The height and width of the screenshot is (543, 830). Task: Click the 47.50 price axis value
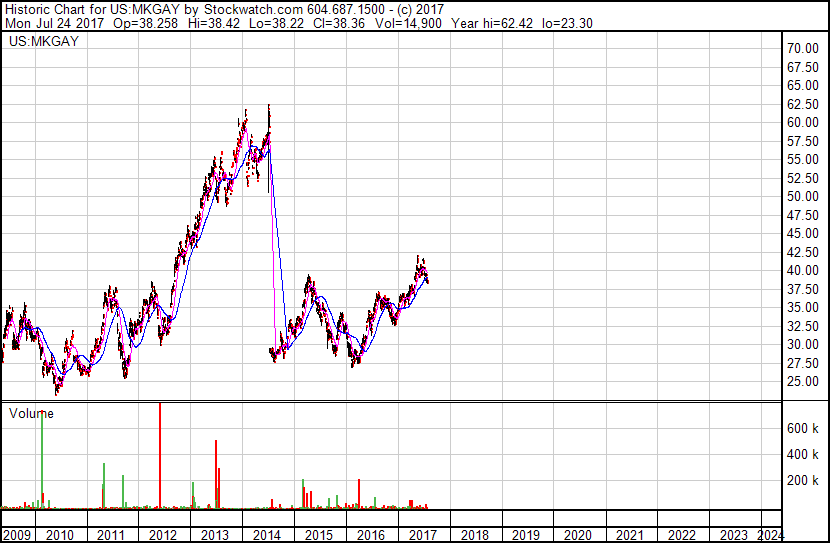point(803,215)
